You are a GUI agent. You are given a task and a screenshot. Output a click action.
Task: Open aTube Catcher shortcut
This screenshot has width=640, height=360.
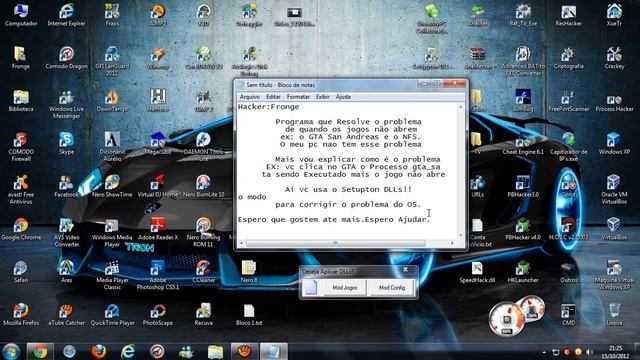[x=67, y=315]
